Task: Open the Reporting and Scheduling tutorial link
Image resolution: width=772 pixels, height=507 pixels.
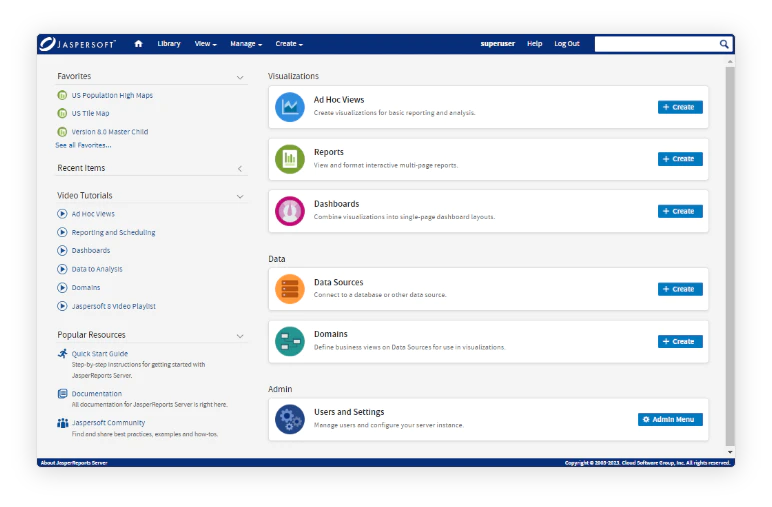Action: 113,232
